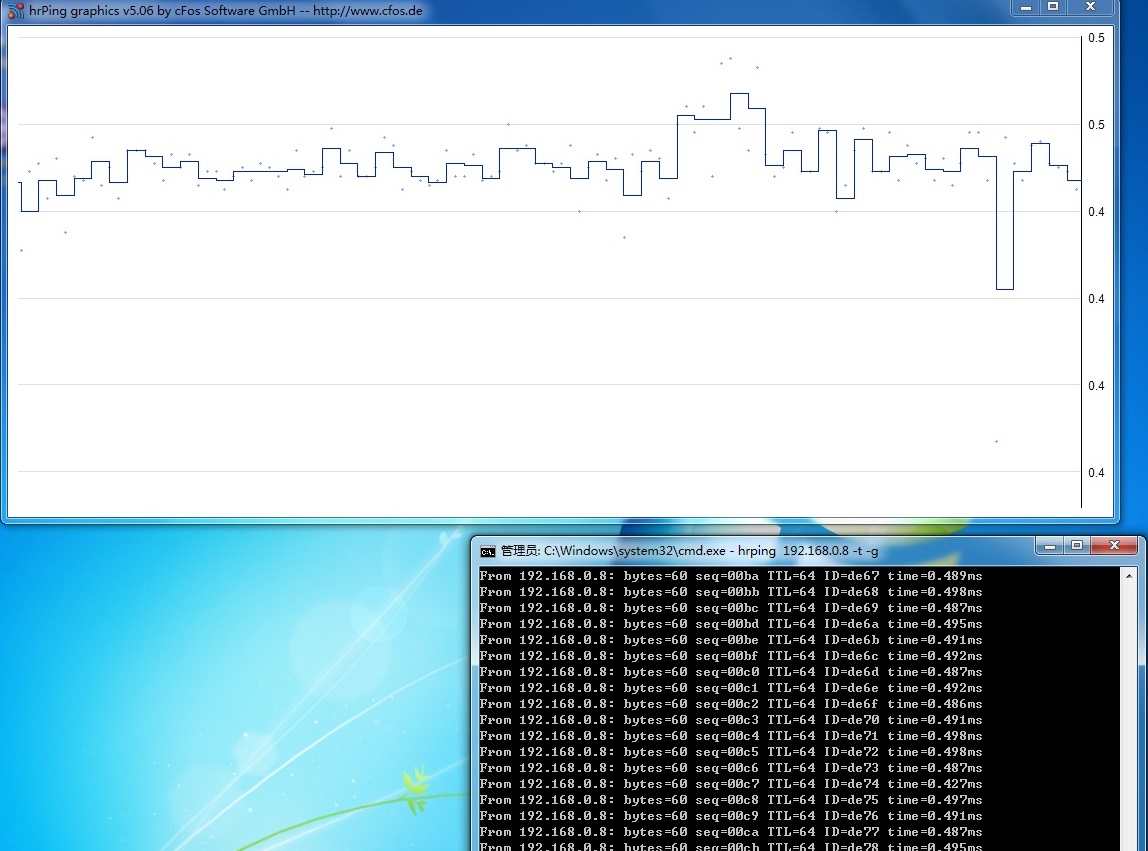Click the deepest dip in the graph line
Viewport: 1148px width, 851px height.
click(x=1004, y=289)
